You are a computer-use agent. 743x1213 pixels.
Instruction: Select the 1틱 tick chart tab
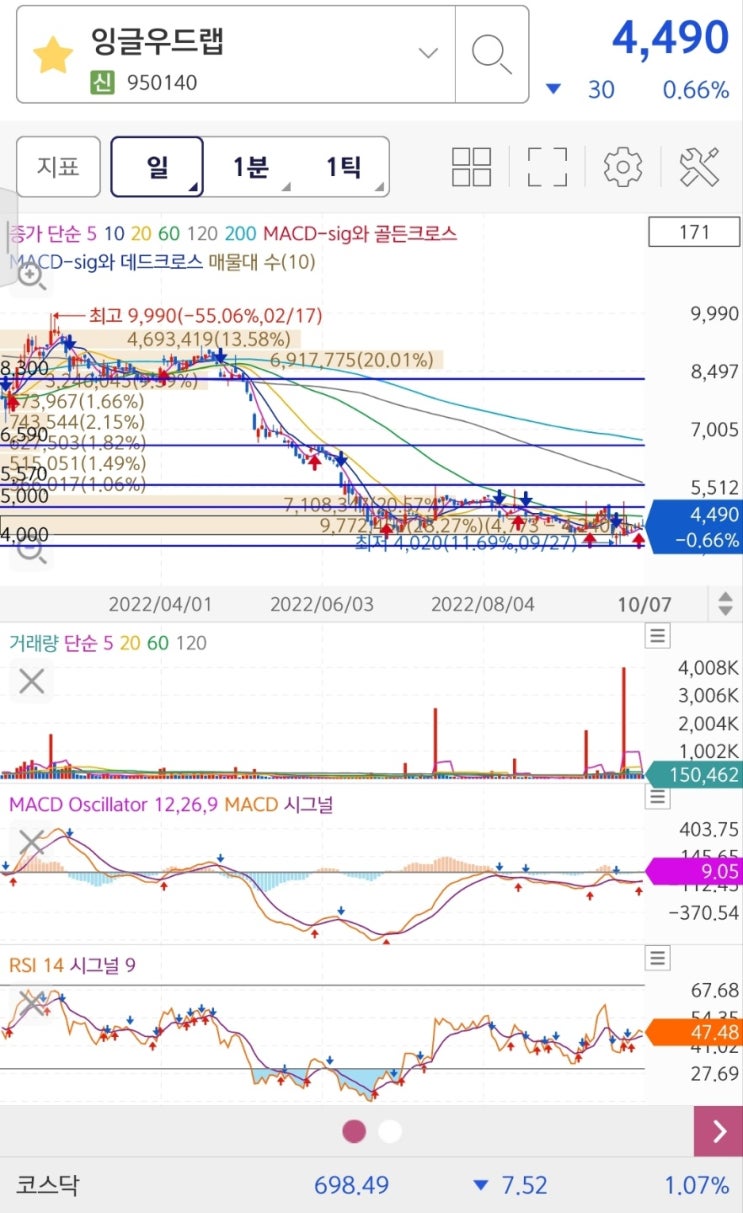[343, 167]
